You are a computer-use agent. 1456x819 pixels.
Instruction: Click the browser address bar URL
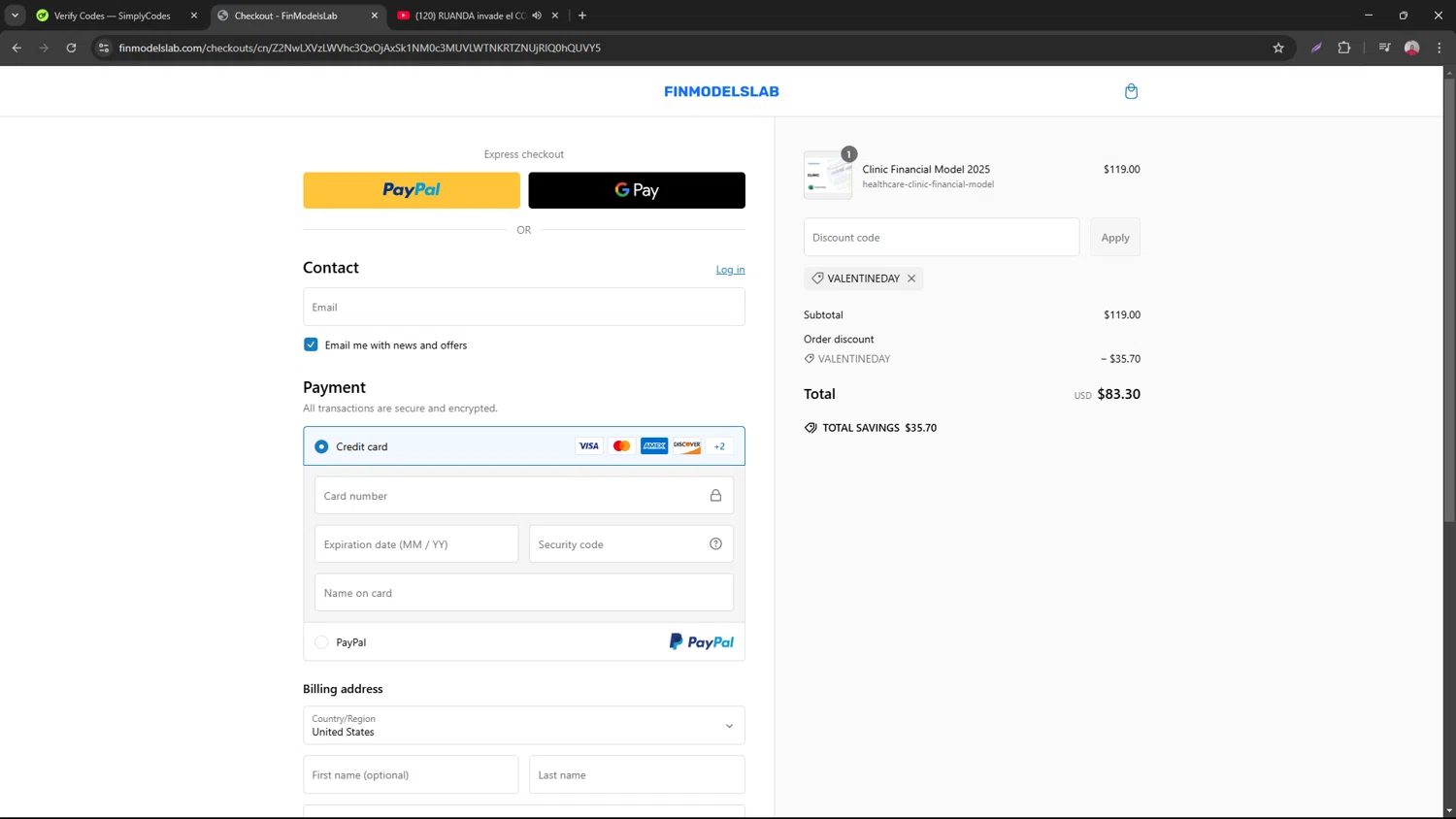point(360,48)
